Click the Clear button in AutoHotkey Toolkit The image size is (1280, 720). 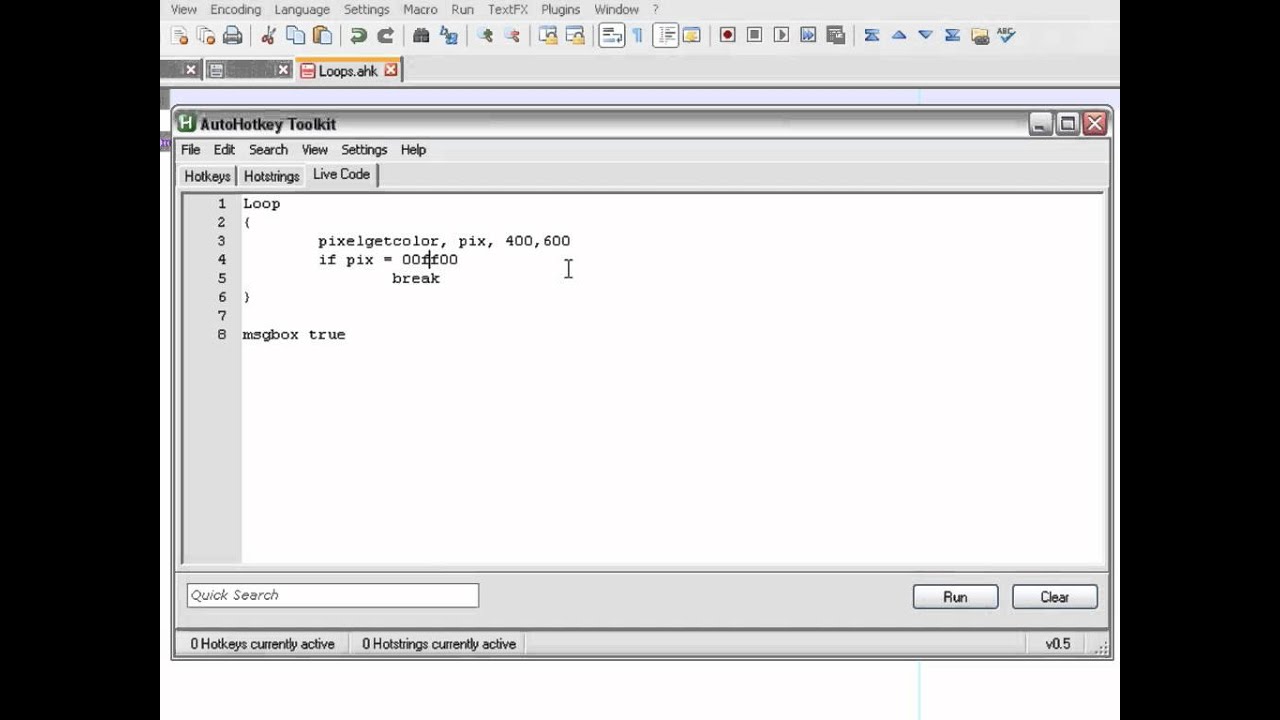(1054, 597)
